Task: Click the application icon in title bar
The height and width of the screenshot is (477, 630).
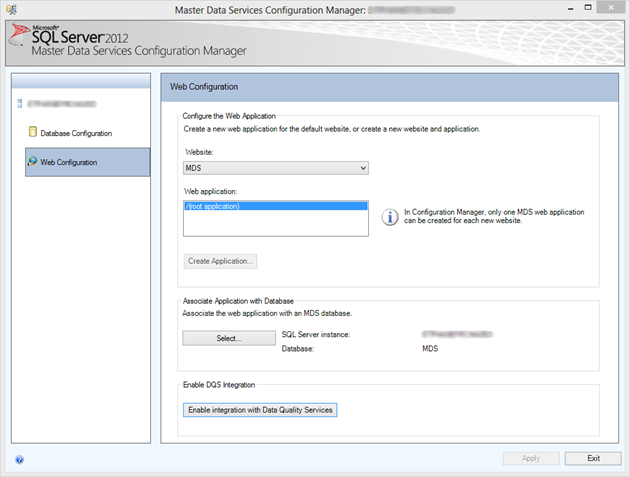Action: click(x=11, y=9)
